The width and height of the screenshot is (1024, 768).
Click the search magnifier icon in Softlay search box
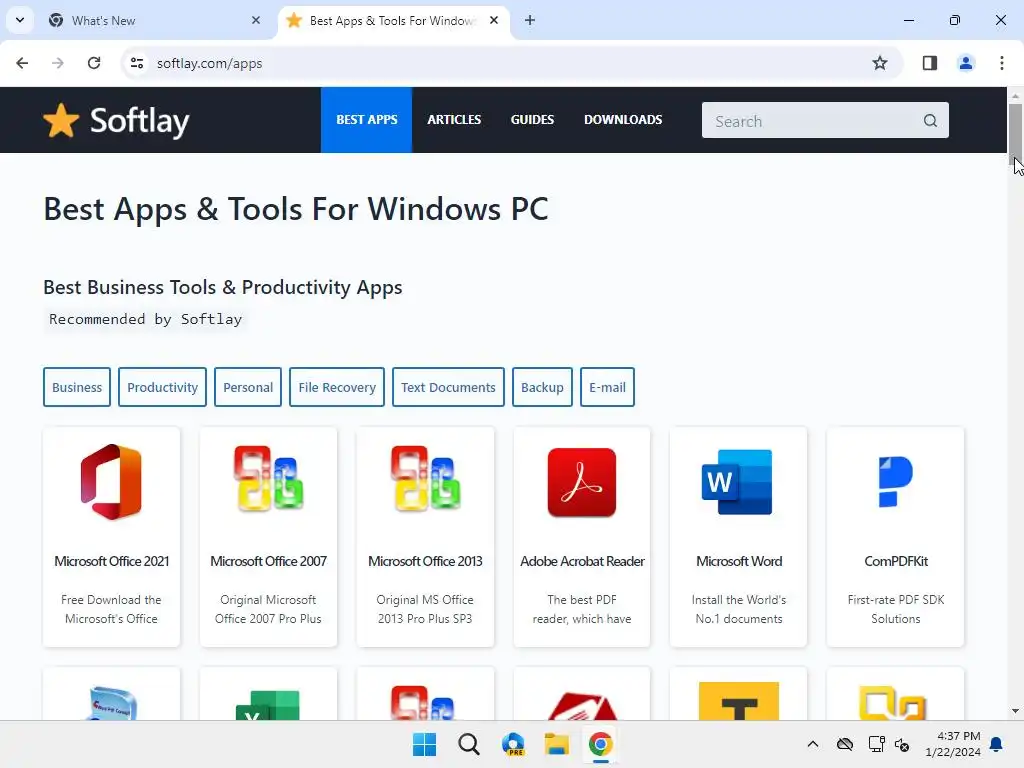tap(930, 121)
